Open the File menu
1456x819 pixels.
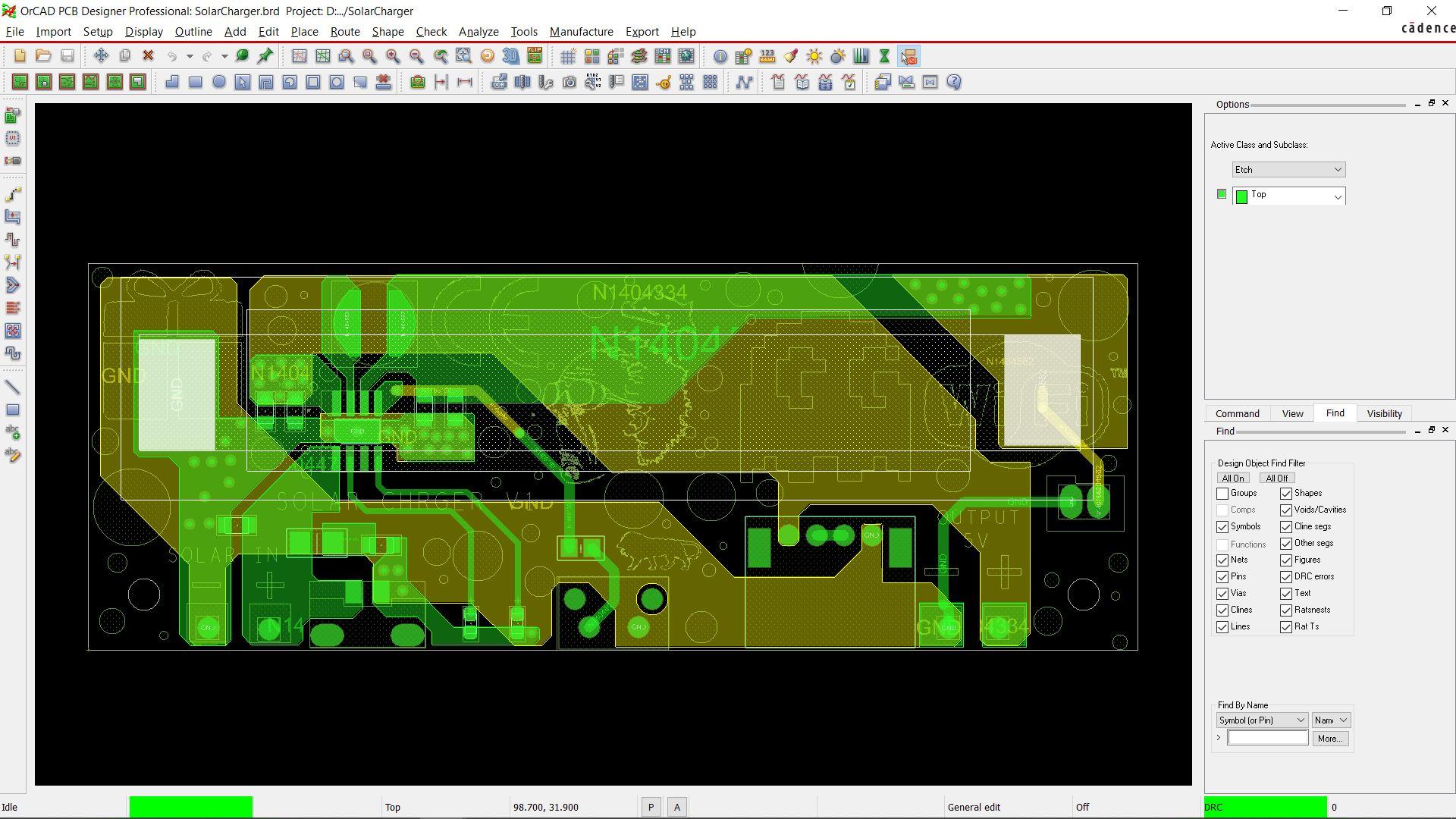click(14, 32)
